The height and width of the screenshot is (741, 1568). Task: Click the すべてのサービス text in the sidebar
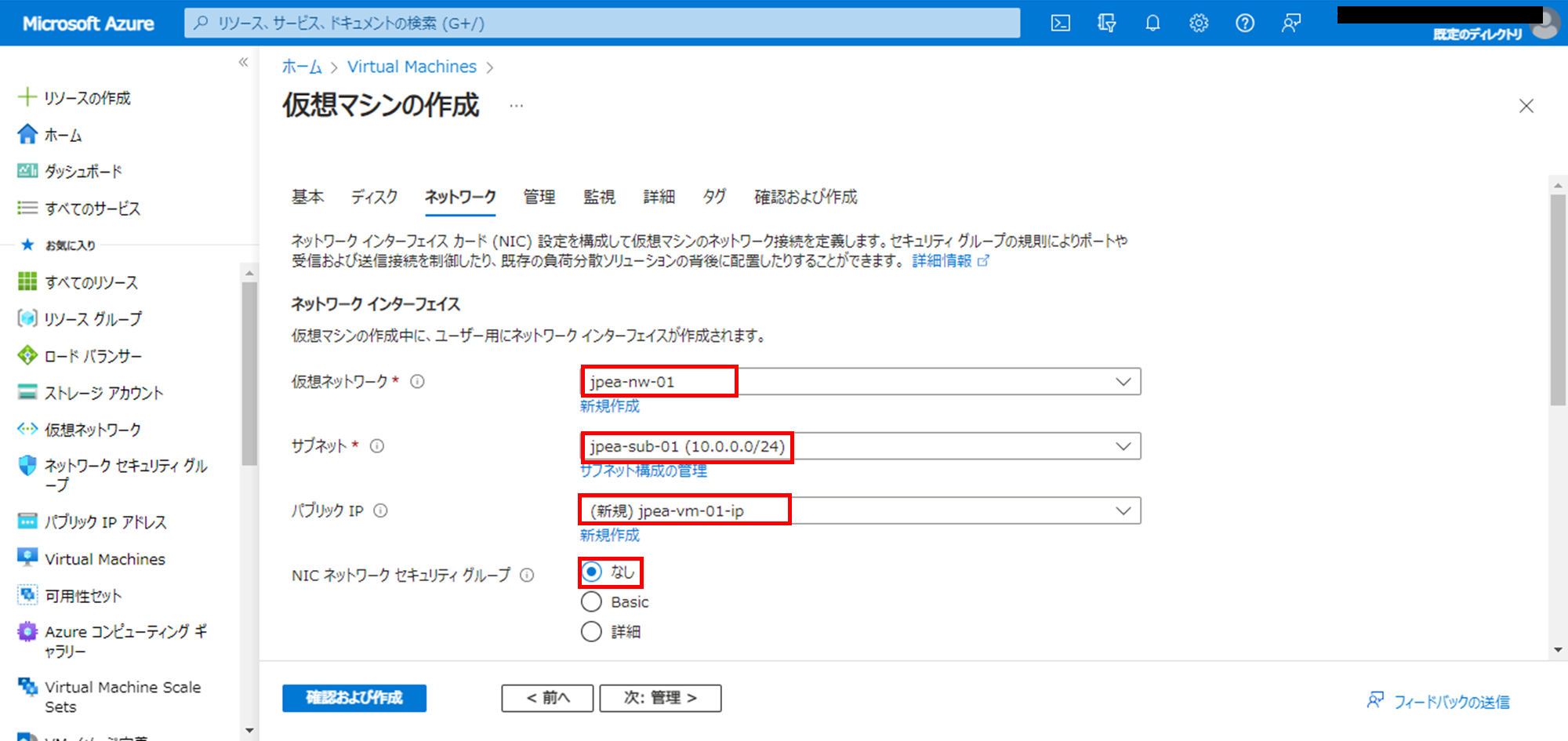(93, 209)
